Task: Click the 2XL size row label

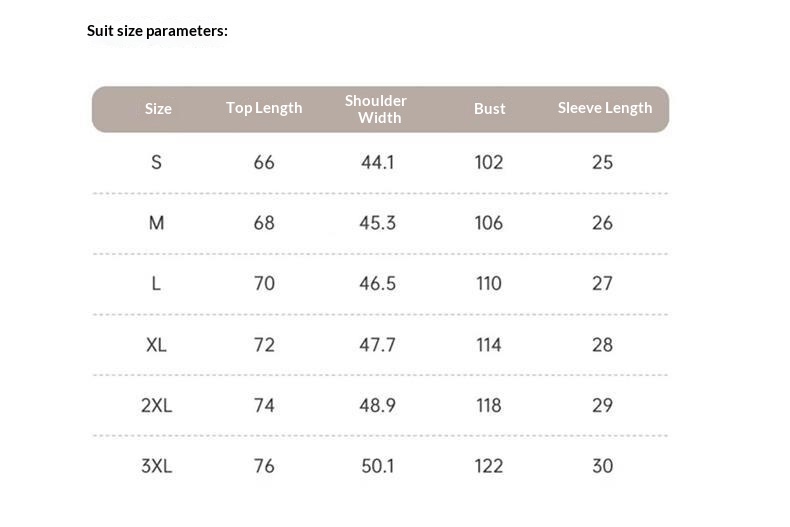Action: pyautogui.click(x=156, y=405)
